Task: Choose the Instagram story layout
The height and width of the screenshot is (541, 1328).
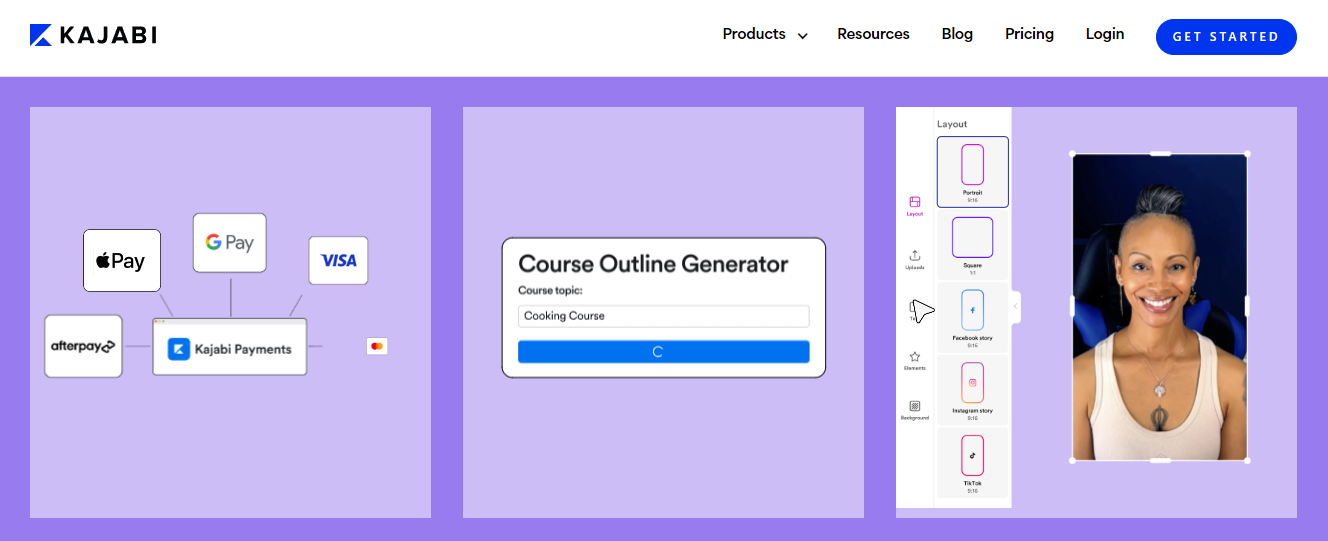Action: click(972, 390)
